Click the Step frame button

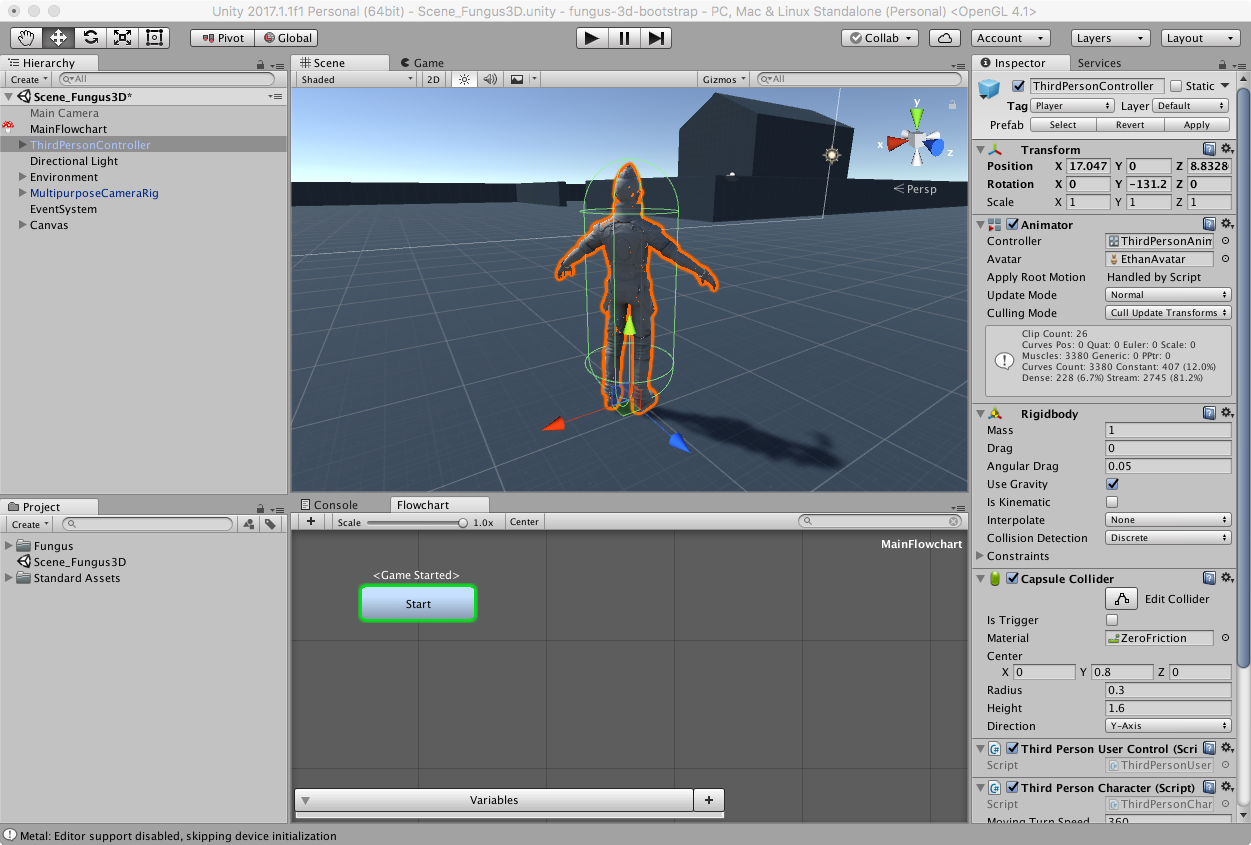656,38
